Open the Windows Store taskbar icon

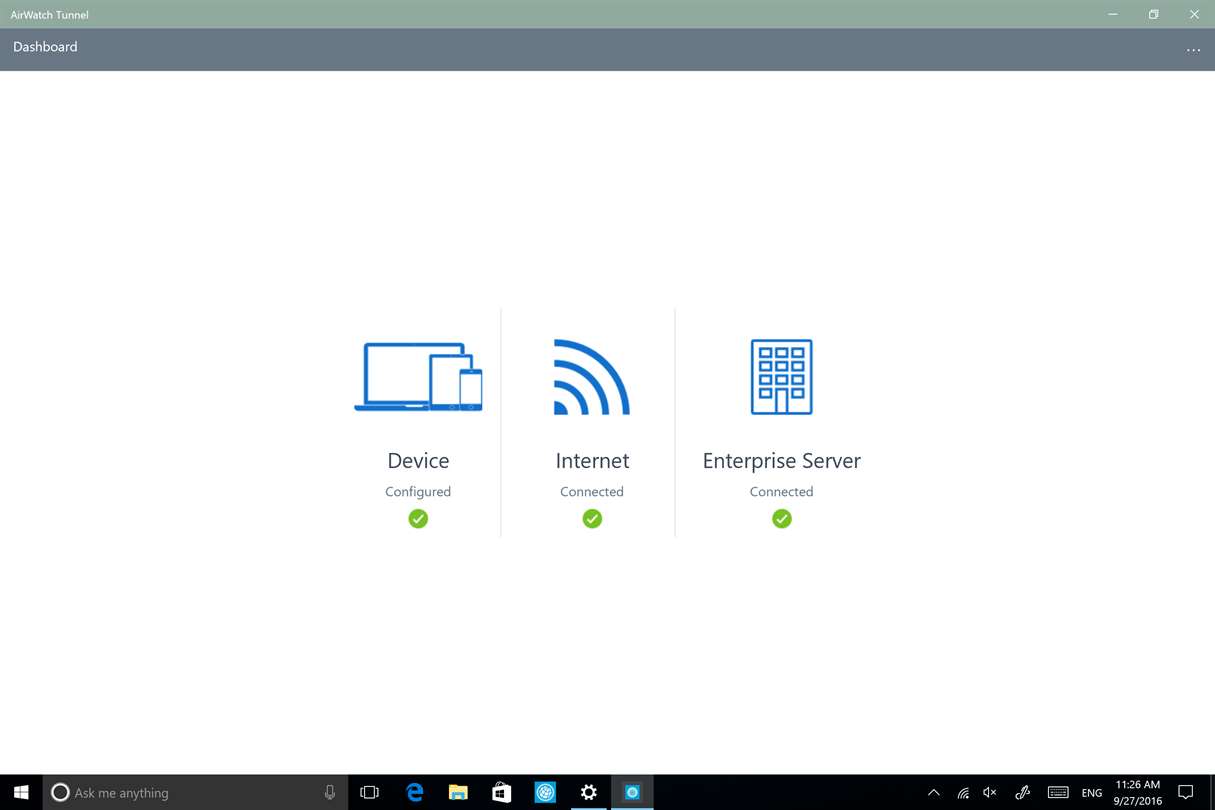pos(501,792)
